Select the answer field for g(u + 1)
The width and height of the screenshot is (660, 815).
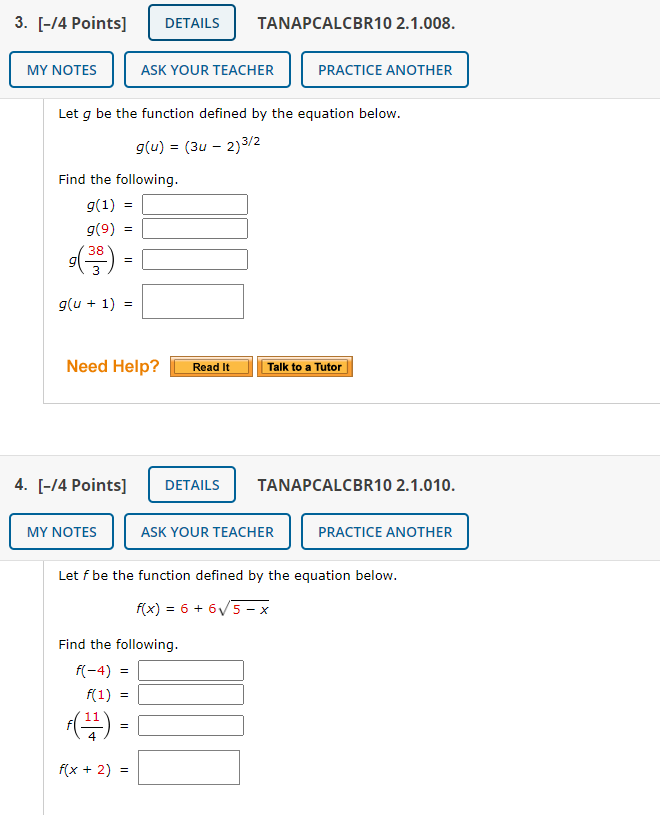(x=191, y=301)
